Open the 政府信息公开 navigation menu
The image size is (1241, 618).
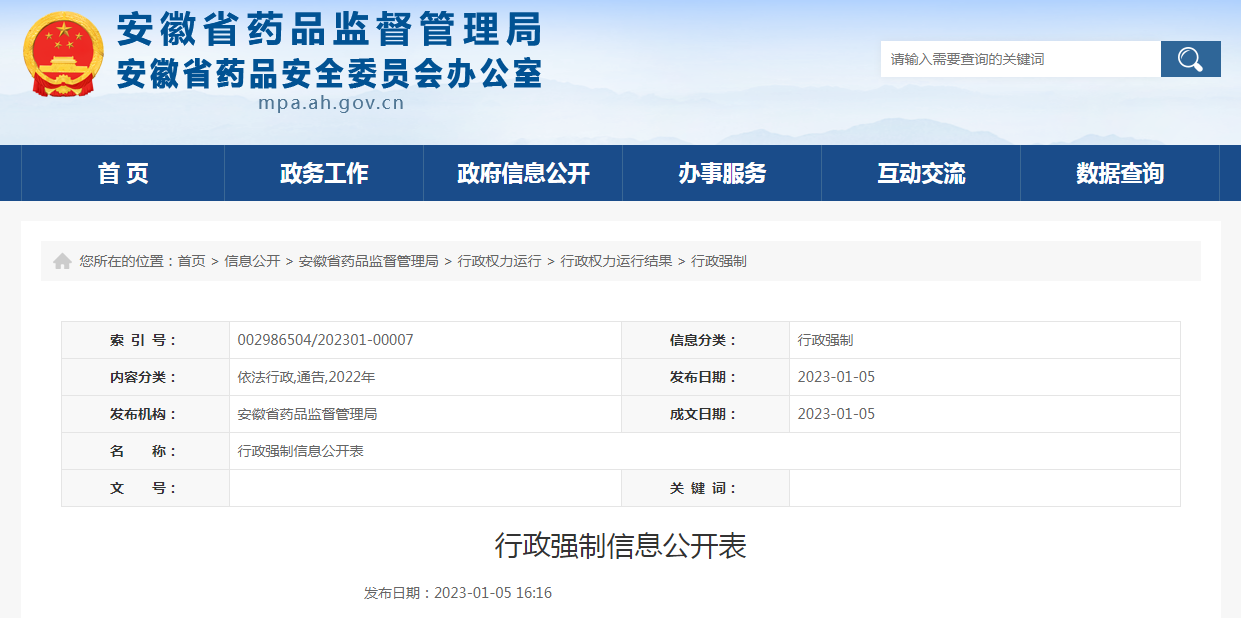tap(523, 173)
